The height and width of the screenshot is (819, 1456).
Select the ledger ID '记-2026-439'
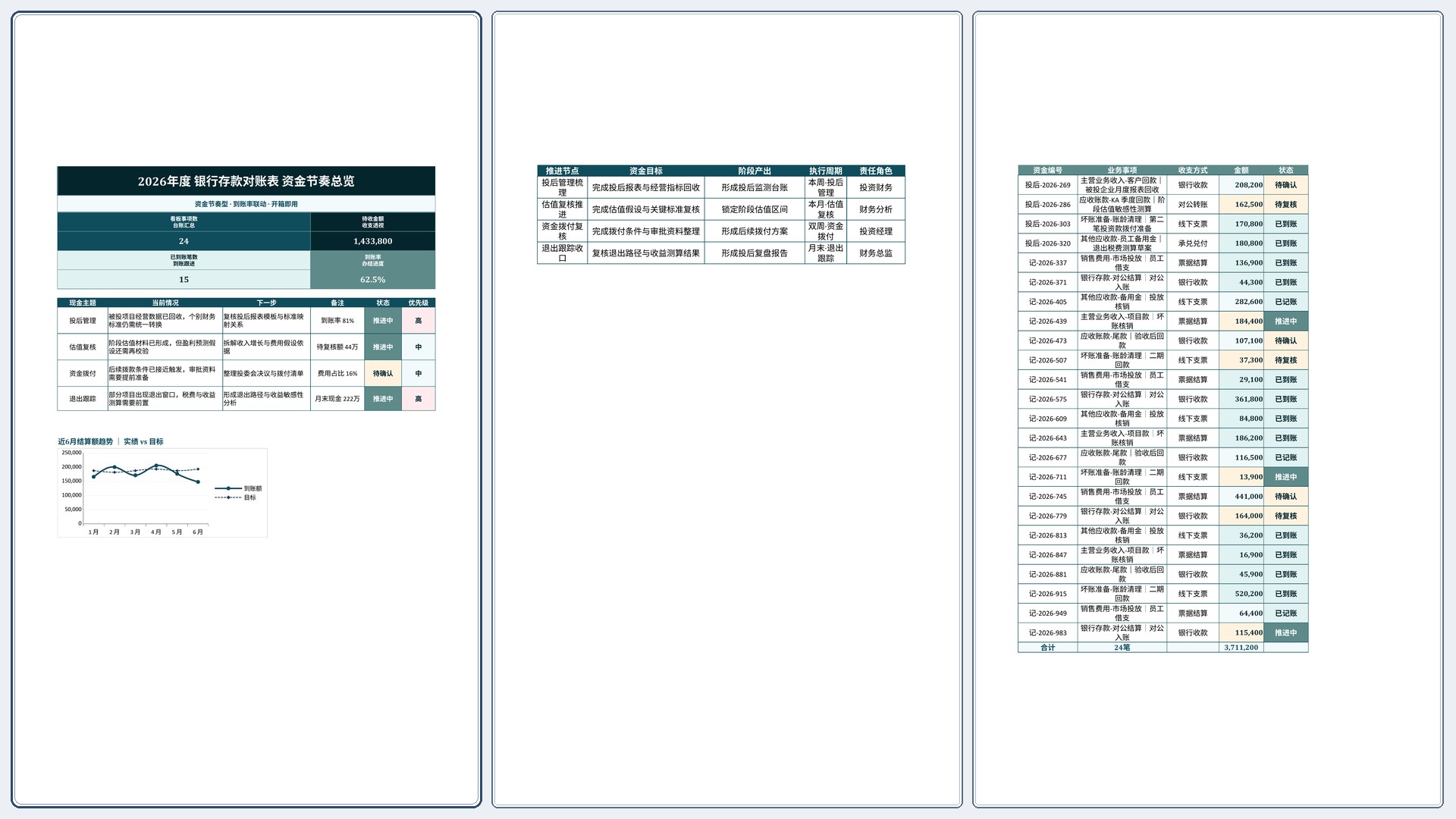click(x=1047, y=322)
